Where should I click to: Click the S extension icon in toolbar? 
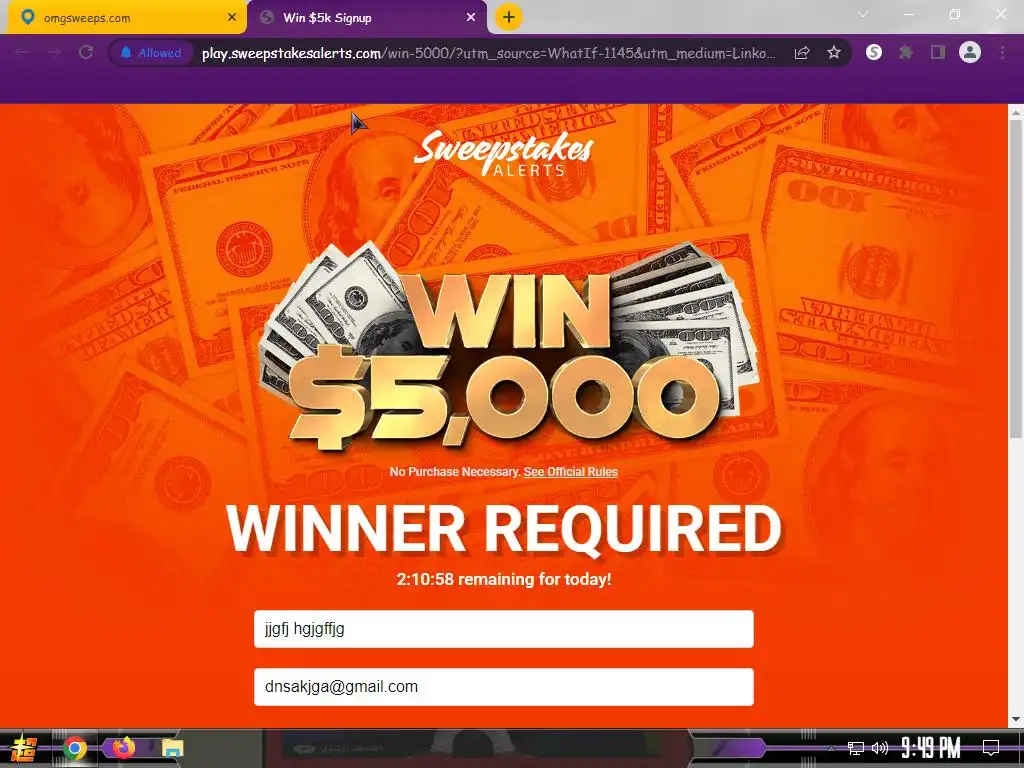[x=874, y=53]
